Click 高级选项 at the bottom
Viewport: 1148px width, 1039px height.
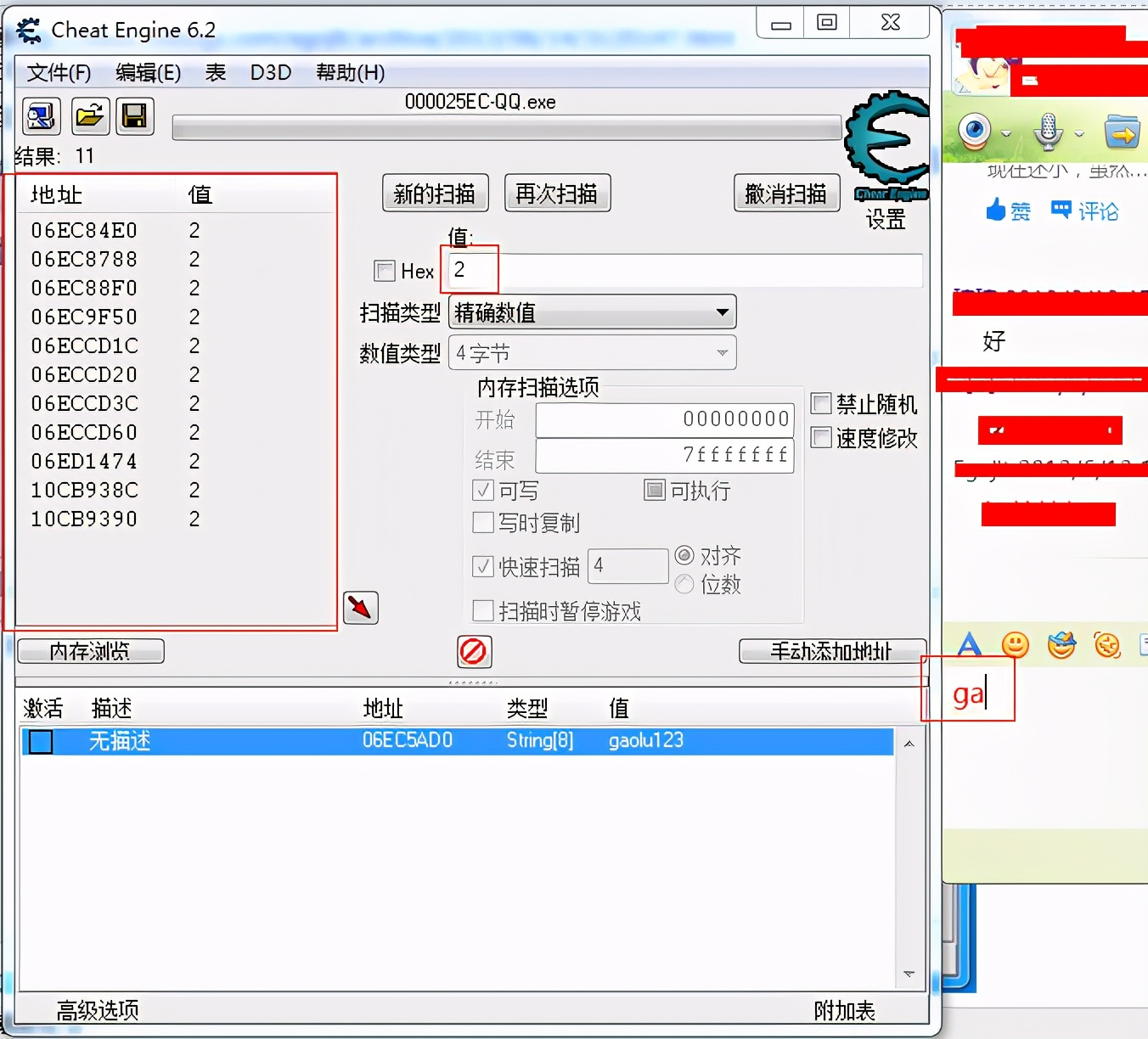98,1010
